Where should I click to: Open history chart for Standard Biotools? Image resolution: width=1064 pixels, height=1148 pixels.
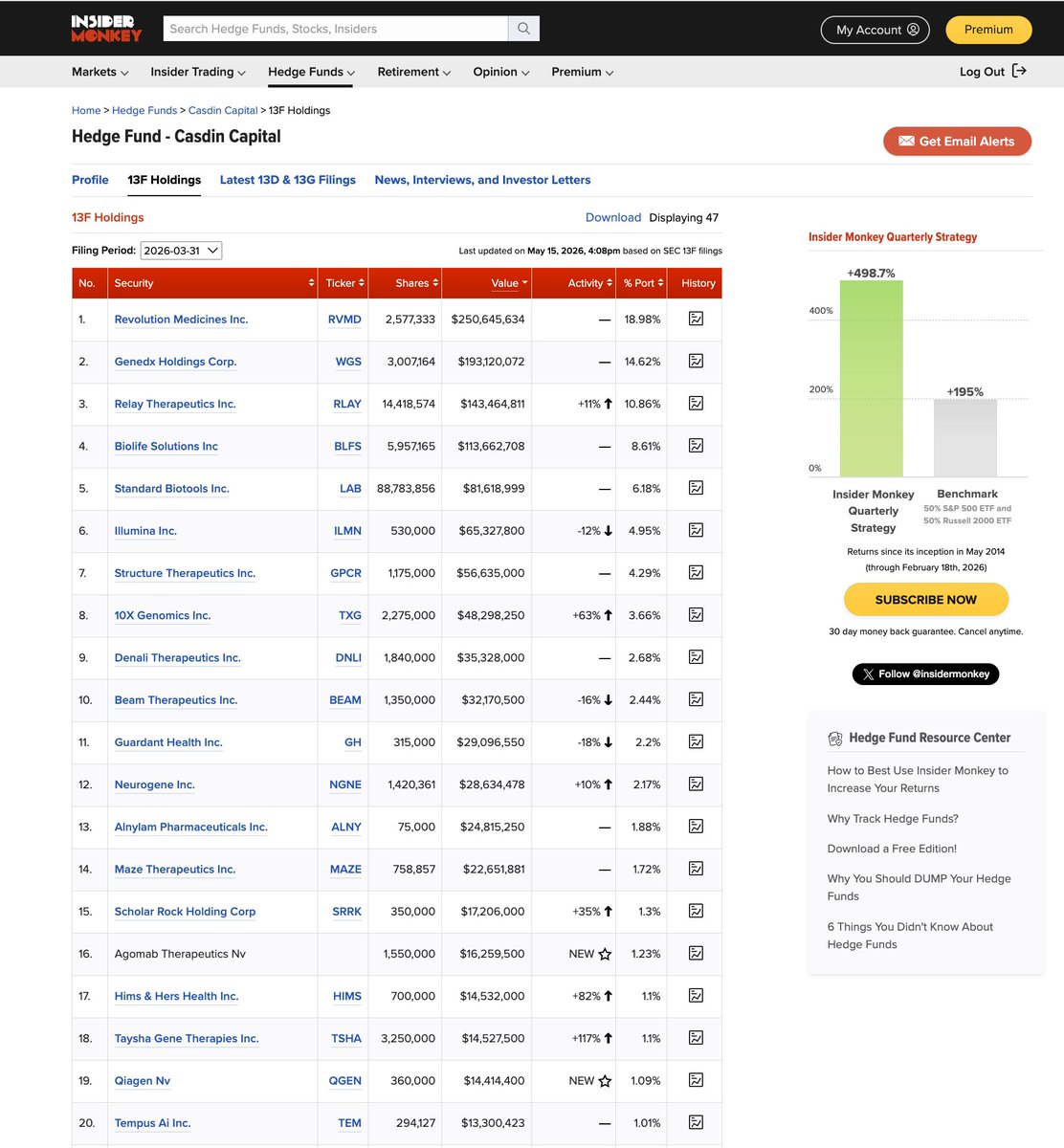click(697, 488)
